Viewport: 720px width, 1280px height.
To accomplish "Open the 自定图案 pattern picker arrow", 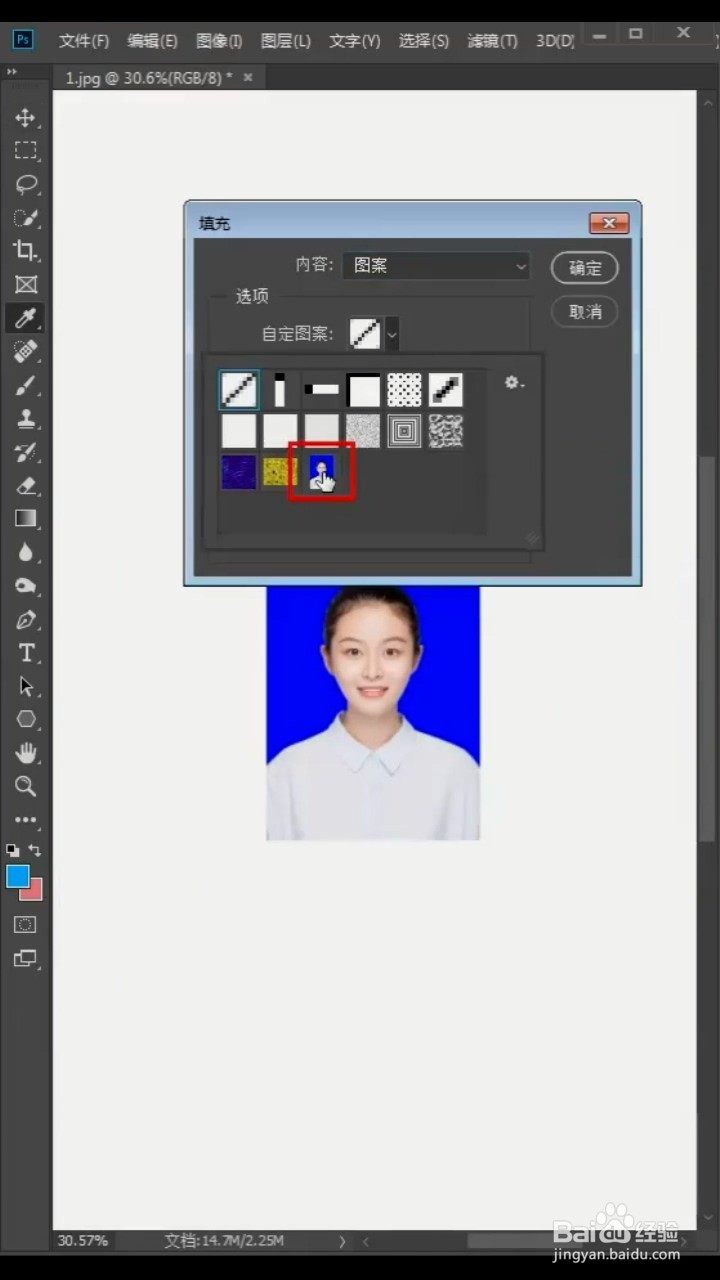I will [392, 334].
